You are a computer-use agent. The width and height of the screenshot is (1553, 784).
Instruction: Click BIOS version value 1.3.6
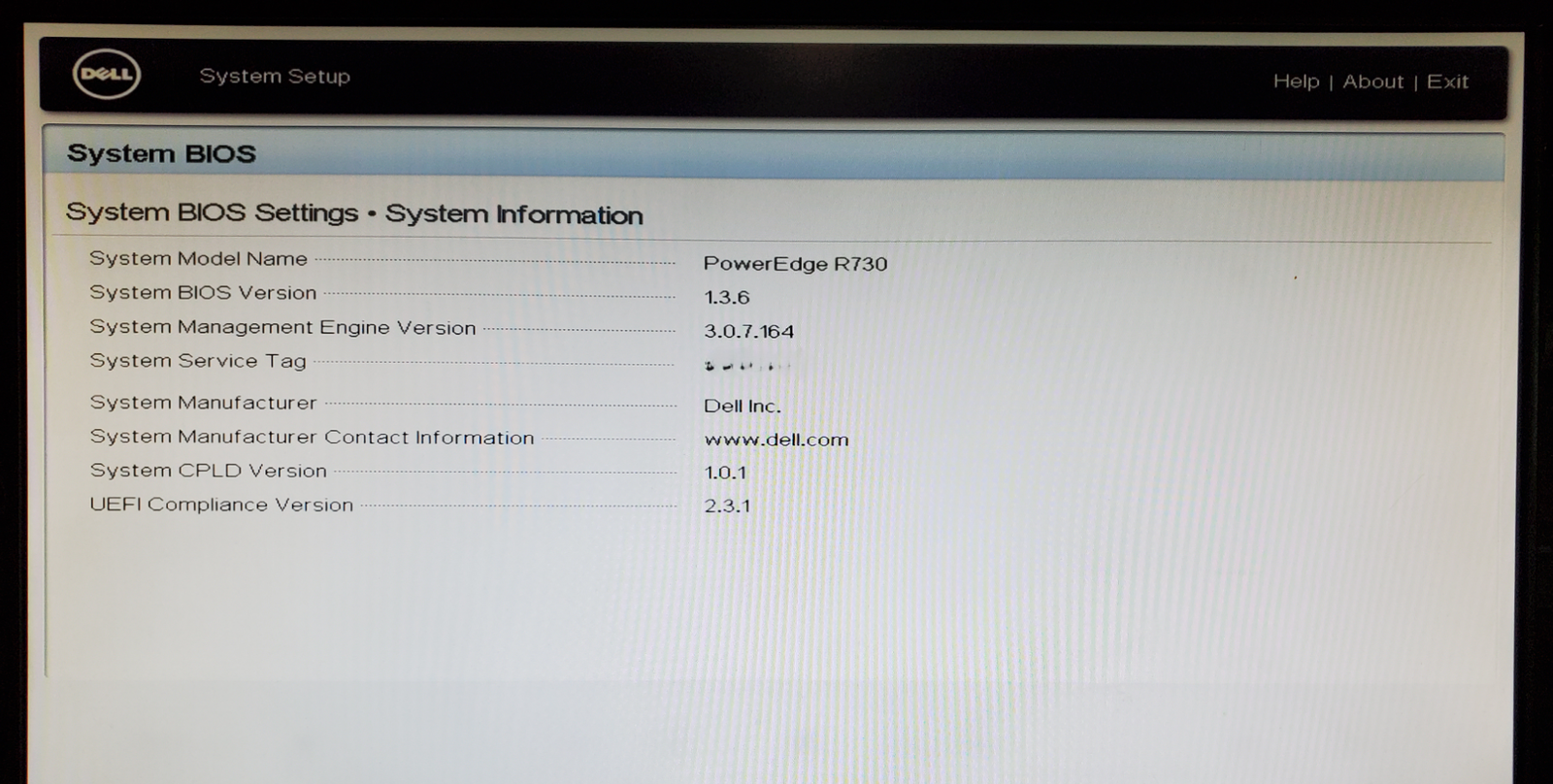(726, 297)
